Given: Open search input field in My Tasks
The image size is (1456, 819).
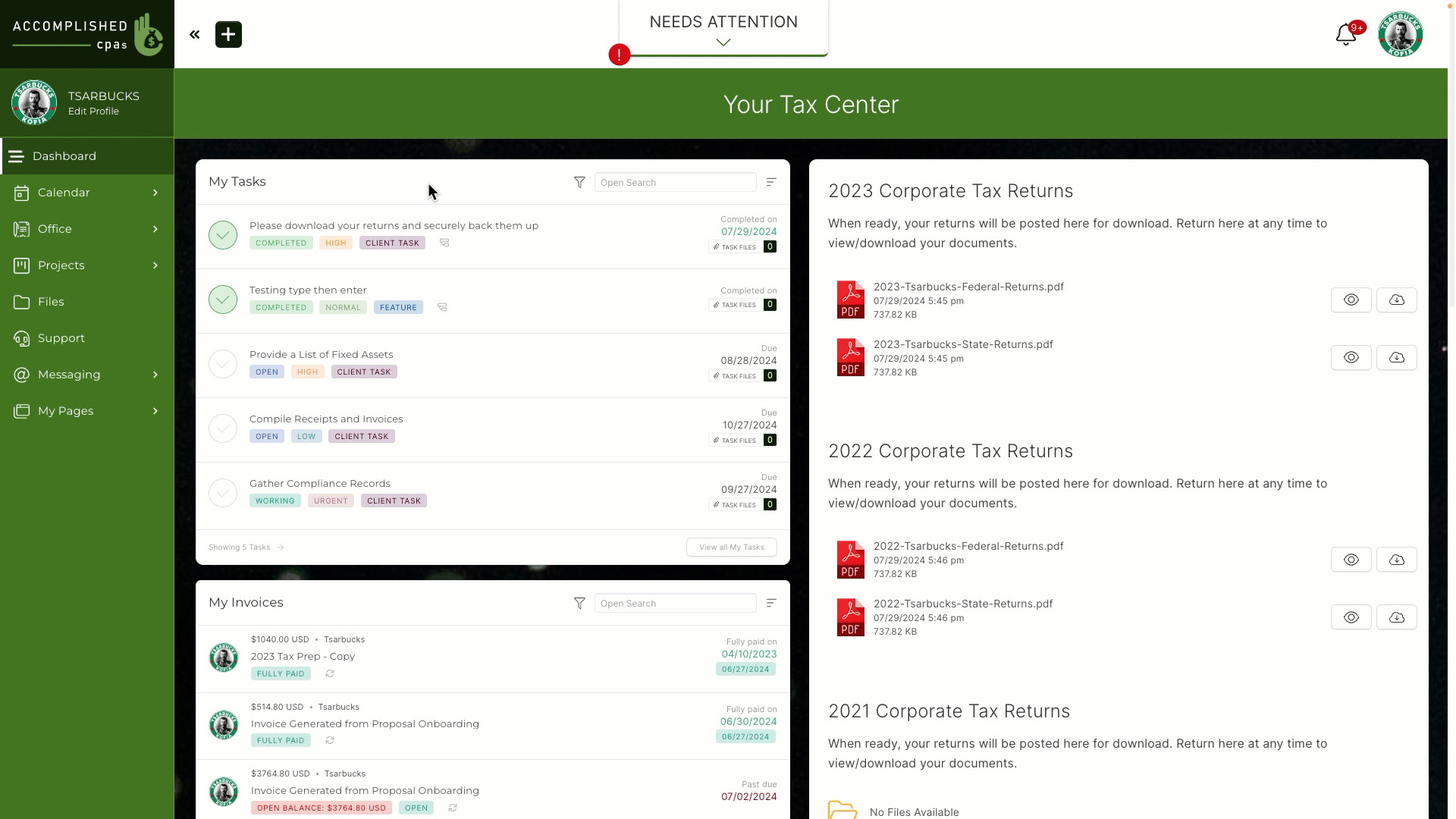Looking at the screenshot, I should click(676, 182).
